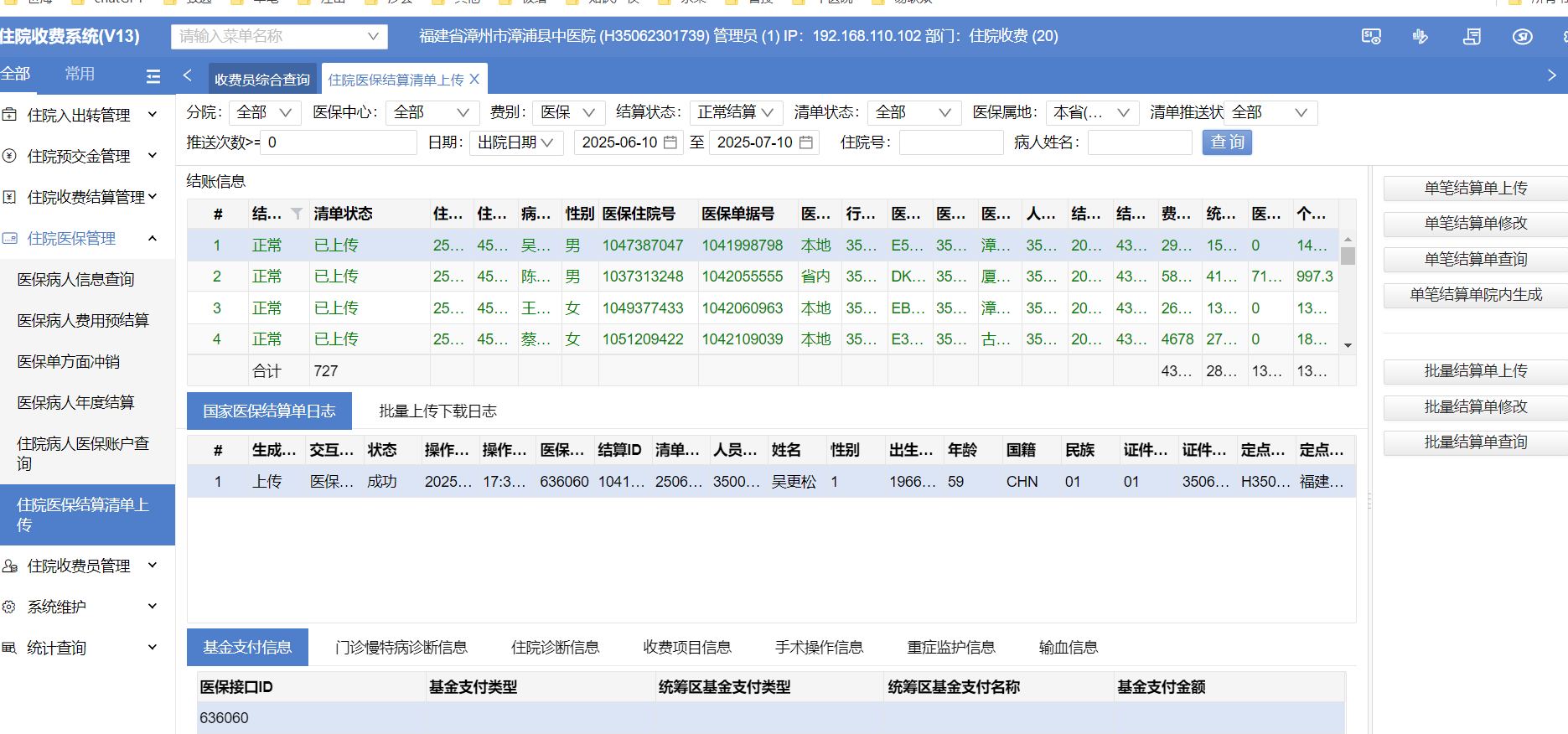The width and height of the screenshot is (1568, 734).
Task: Open the 医保中心 dropdown
Action: [432, 112]
